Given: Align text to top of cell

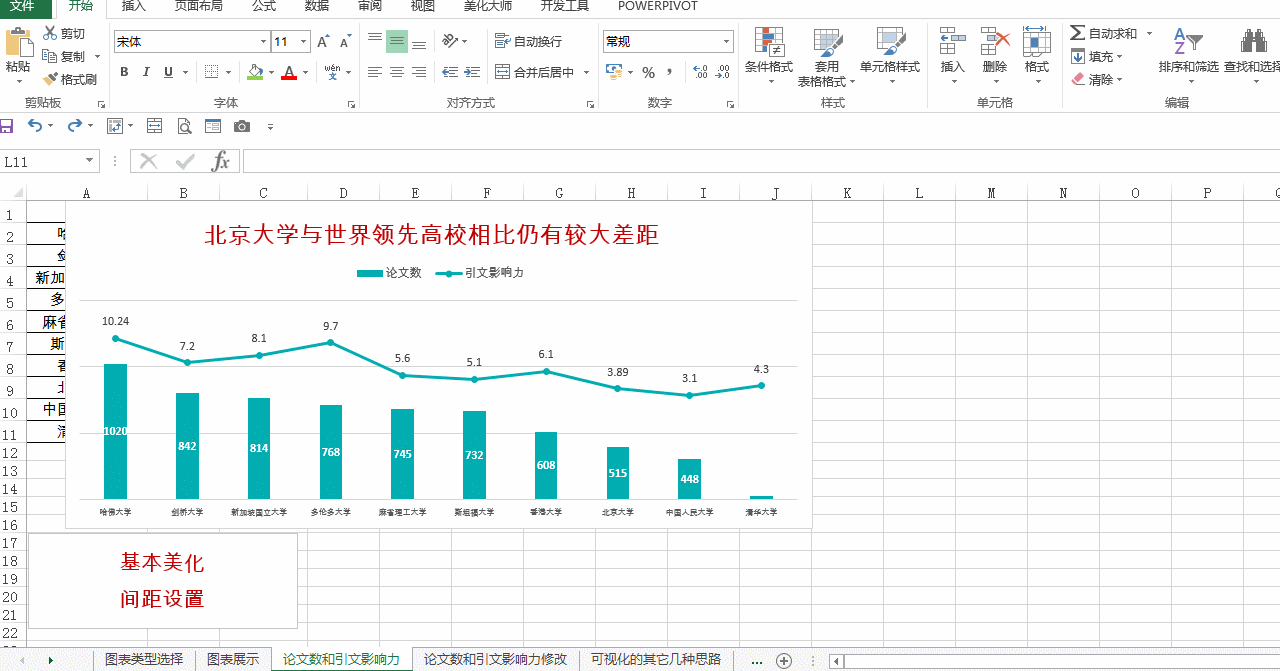Looking at the screenshot, I should click(x=375, y=40).
